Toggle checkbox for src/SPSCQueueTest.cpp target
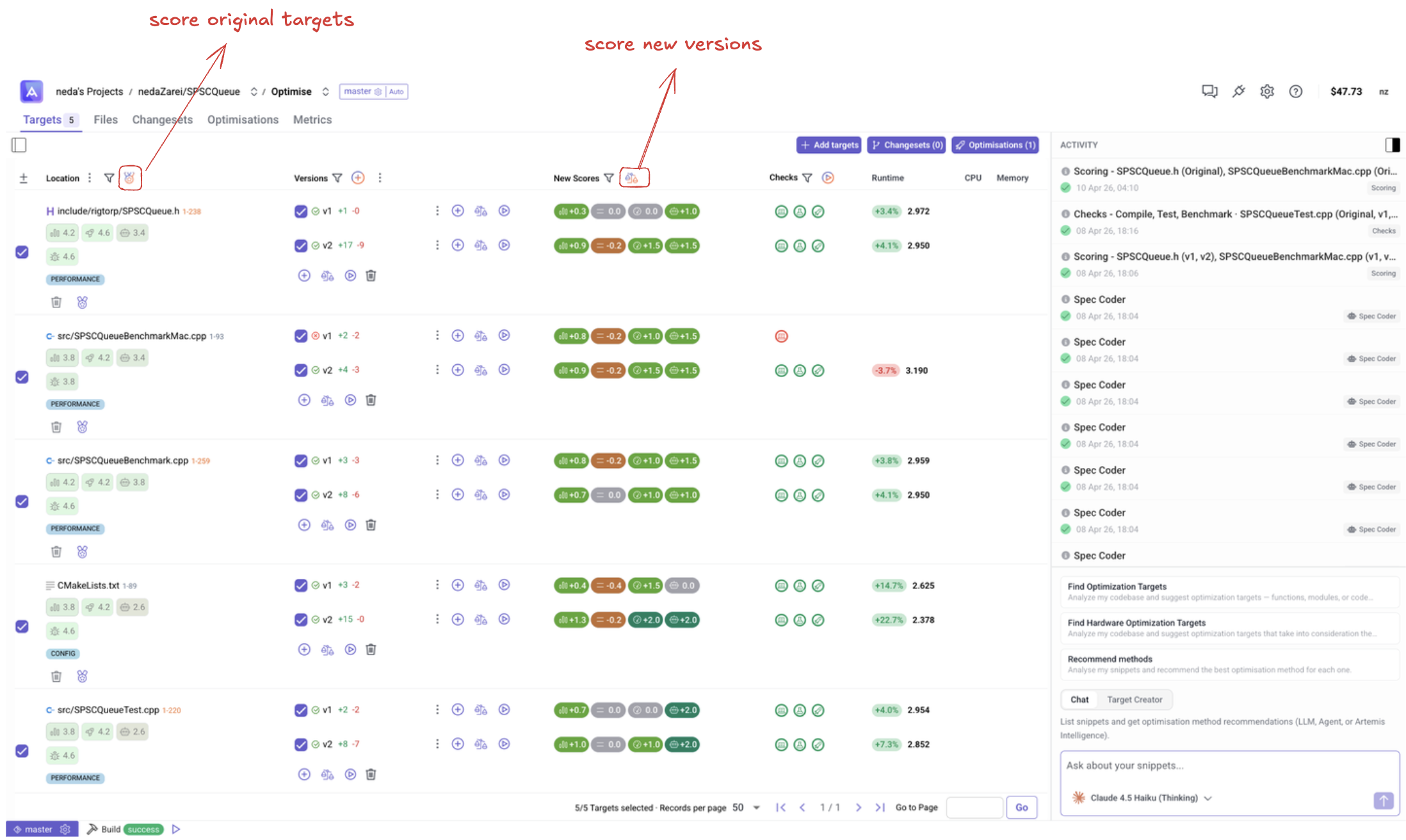The width and height of the screenshot is (1406, 840). [22, 751]
